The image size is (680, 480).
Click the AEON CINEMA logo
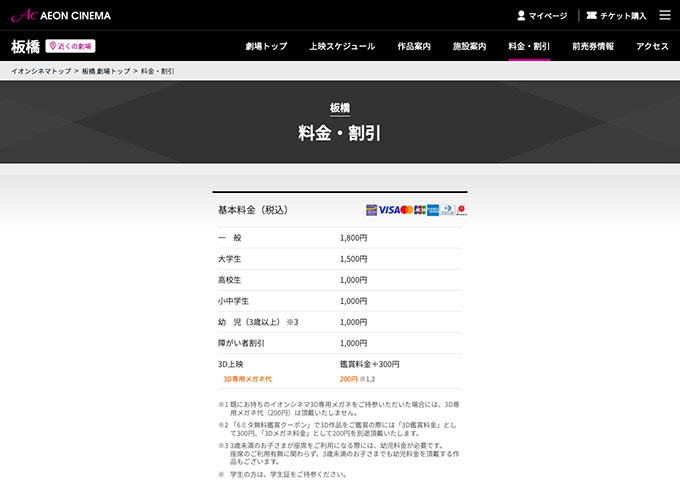tap(61, 16)
